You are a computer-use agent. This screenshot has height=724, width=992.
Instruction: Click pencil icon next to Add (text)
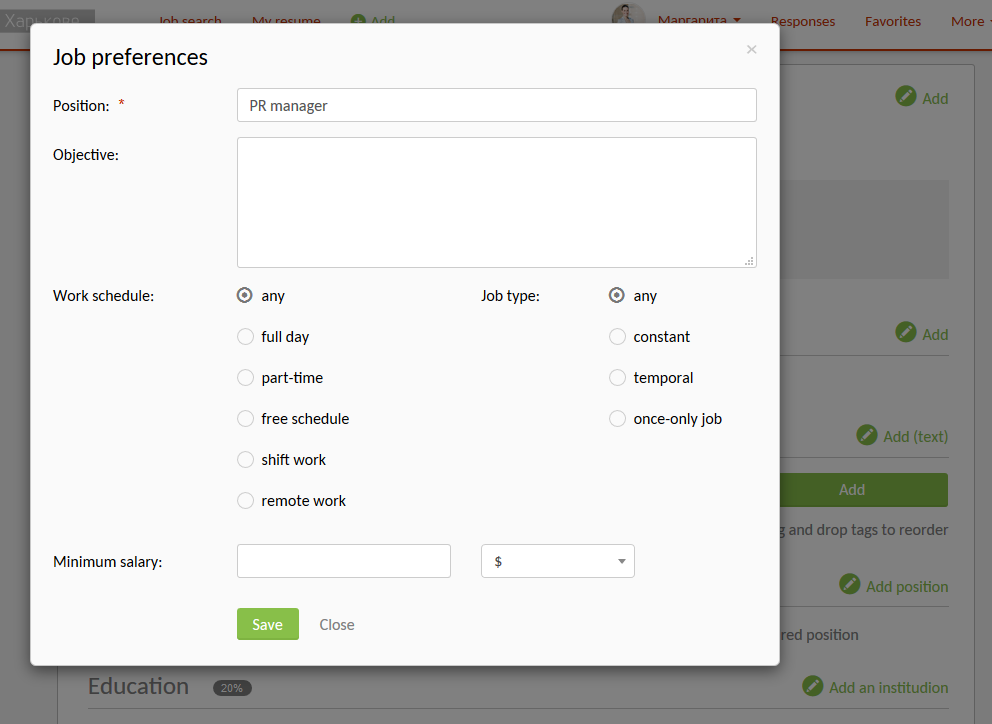(867, 436)
